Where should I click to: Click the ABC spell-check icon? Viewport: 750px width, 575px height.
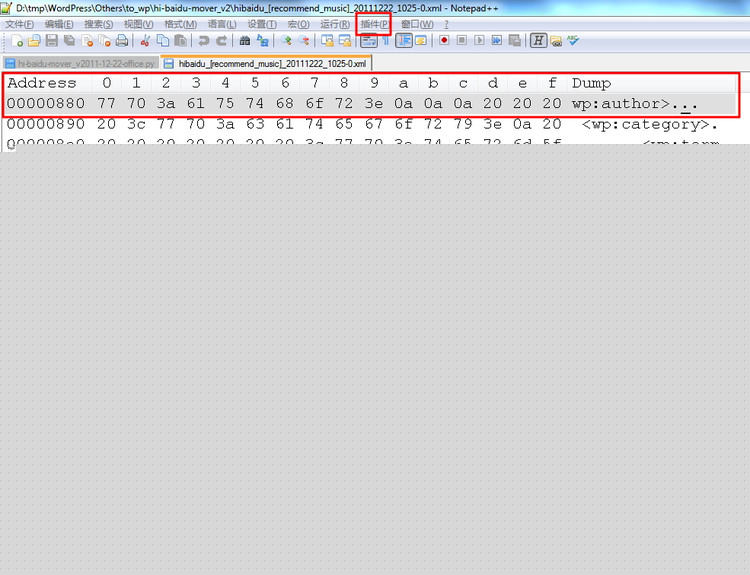pos(573,41)
